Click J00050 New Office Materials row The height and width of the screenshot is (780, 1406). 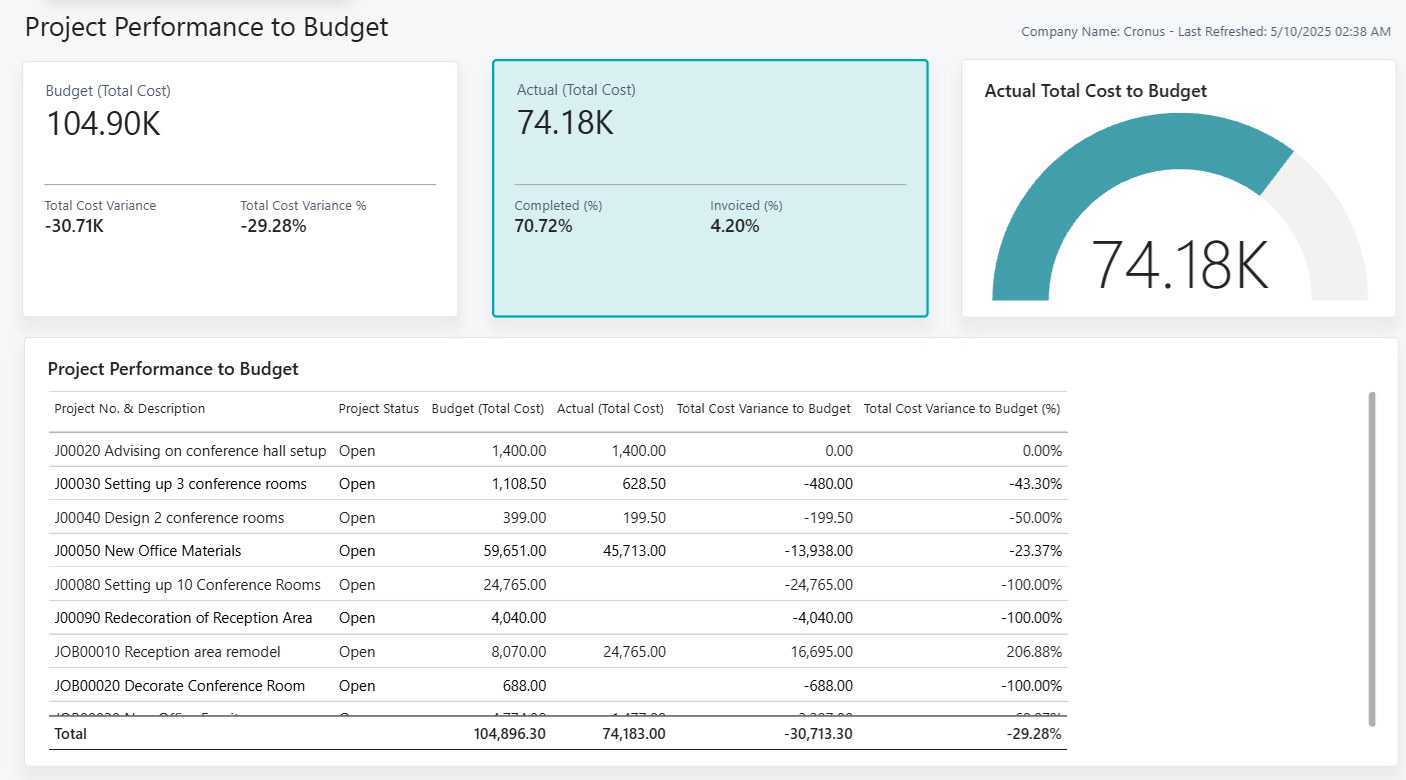tap(148, 551)
